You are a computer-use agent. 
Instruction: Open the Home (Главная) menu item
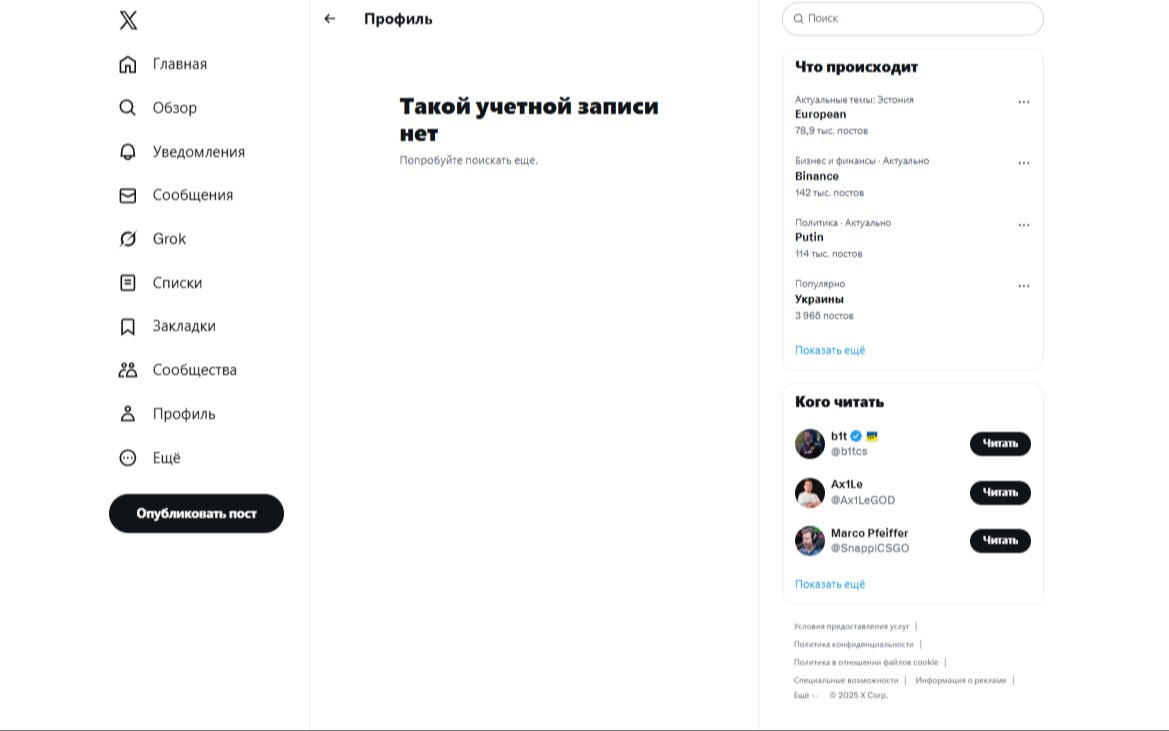179,64
